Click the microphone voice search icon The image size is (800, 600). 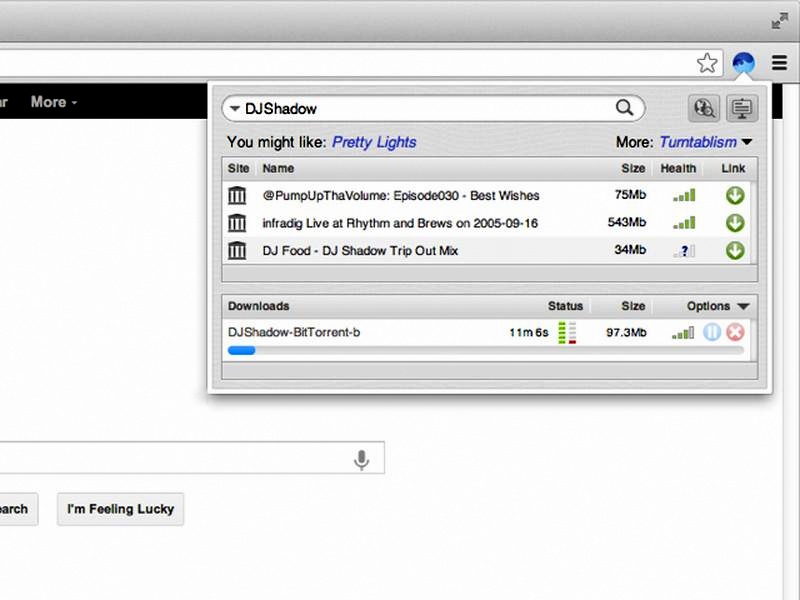point(362,459)
